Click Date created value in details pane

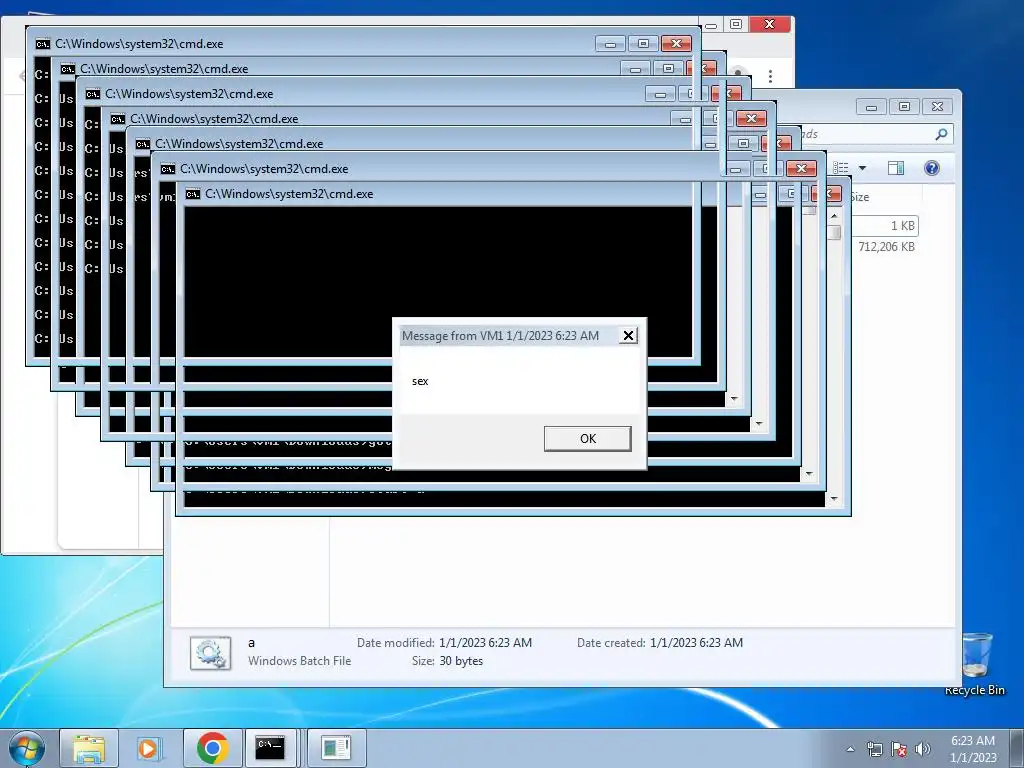(x=696, y=643)
